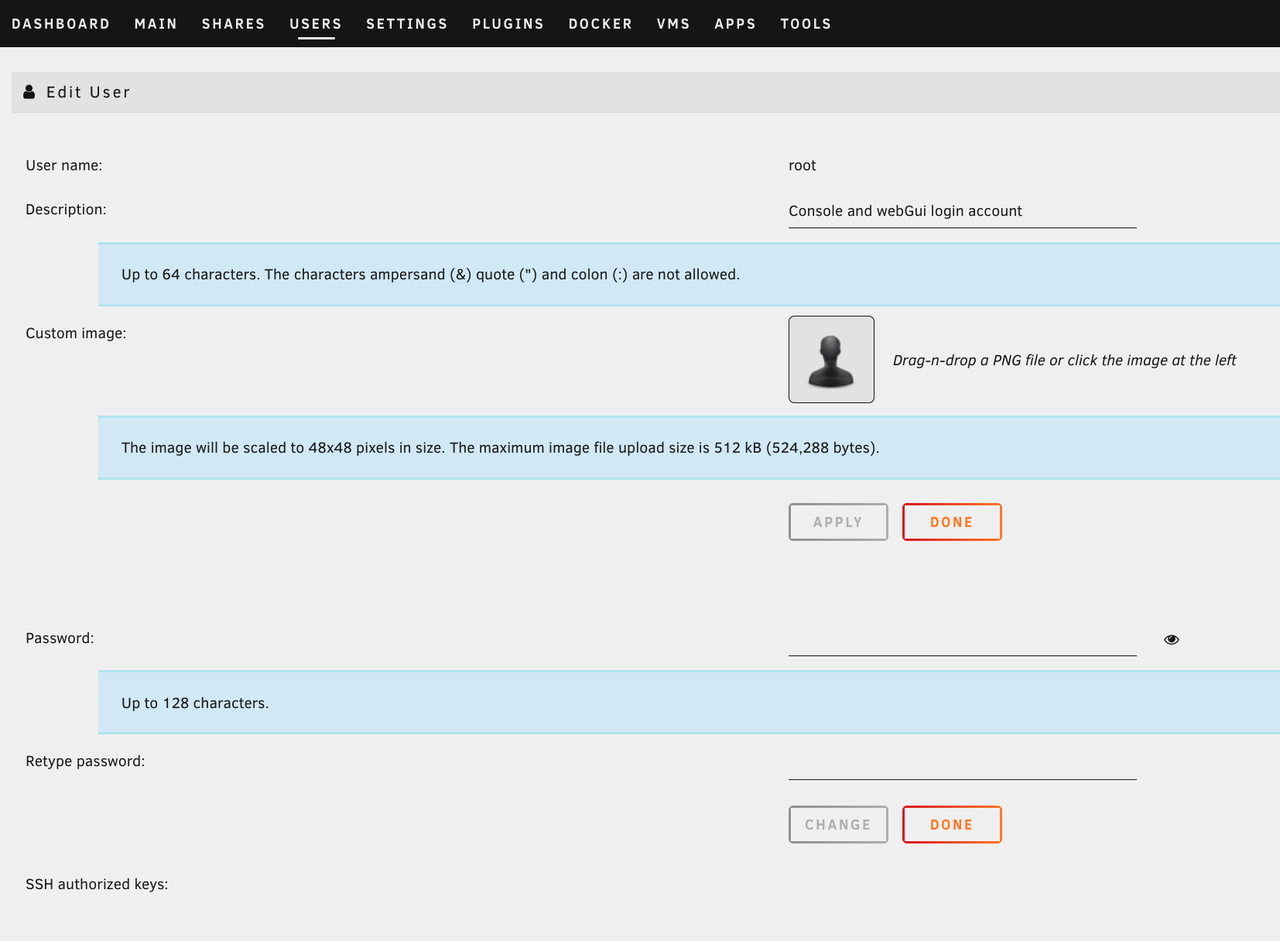Switch to the MAIN tab
Screen dimensions: 1280x941
156,23
